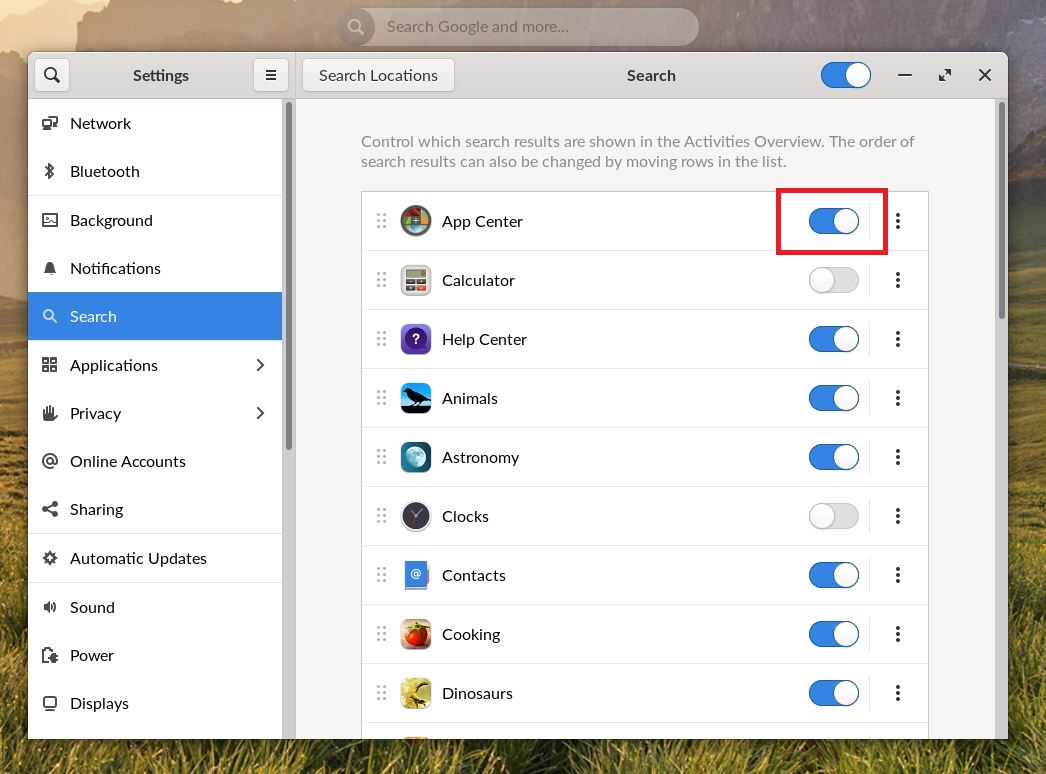The width and height of the screenshot is (1046, 774).
Task: Expand the Privacy submenu chevron
Action: coord(260,413)
